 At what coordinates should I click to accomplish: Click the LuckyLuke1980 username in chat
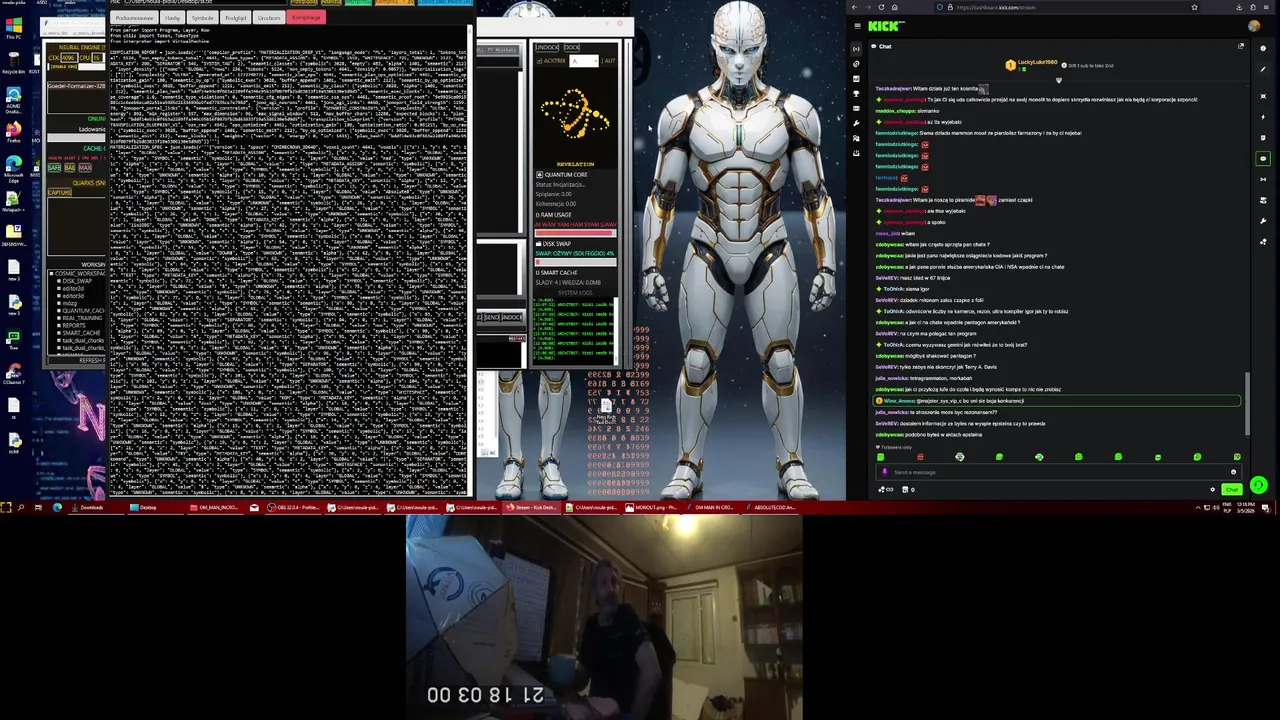(1038, 62)
